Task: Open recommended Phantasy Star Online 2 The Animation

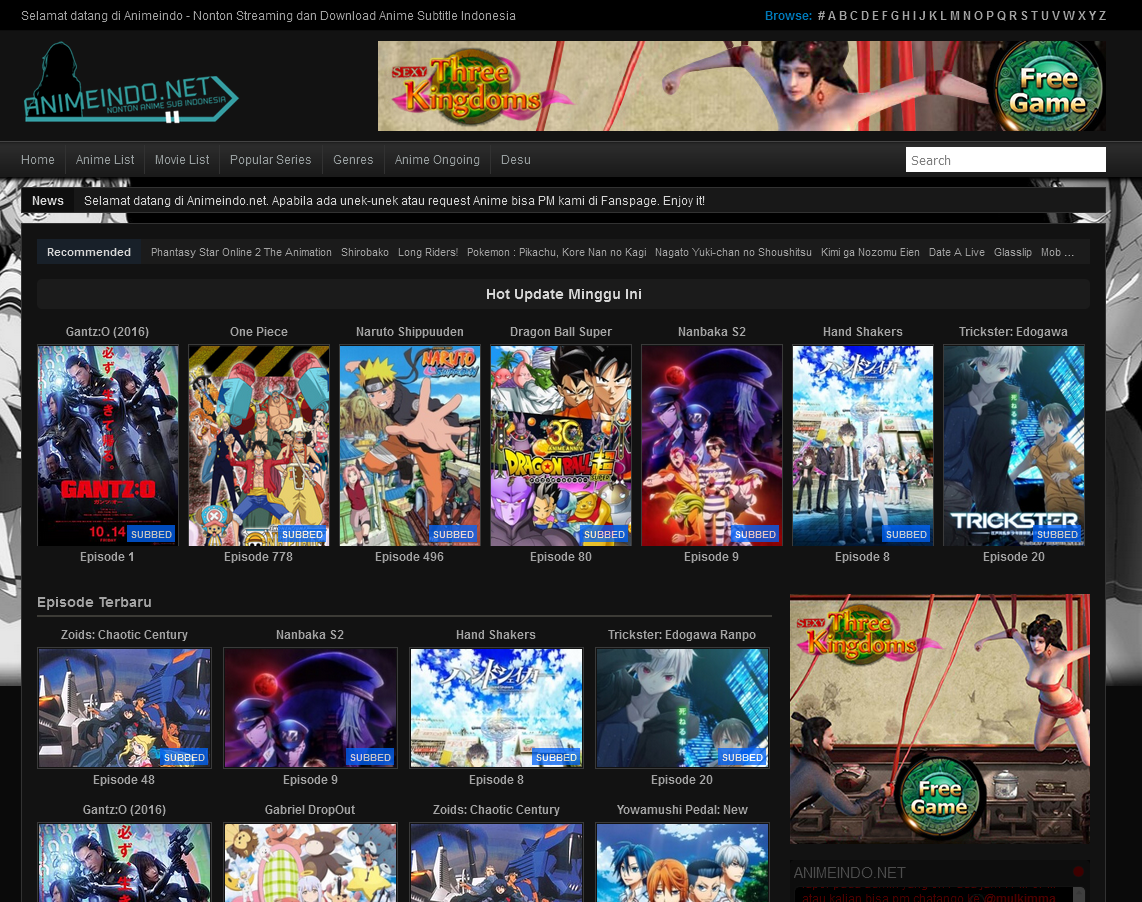Action: click(241, 252)
